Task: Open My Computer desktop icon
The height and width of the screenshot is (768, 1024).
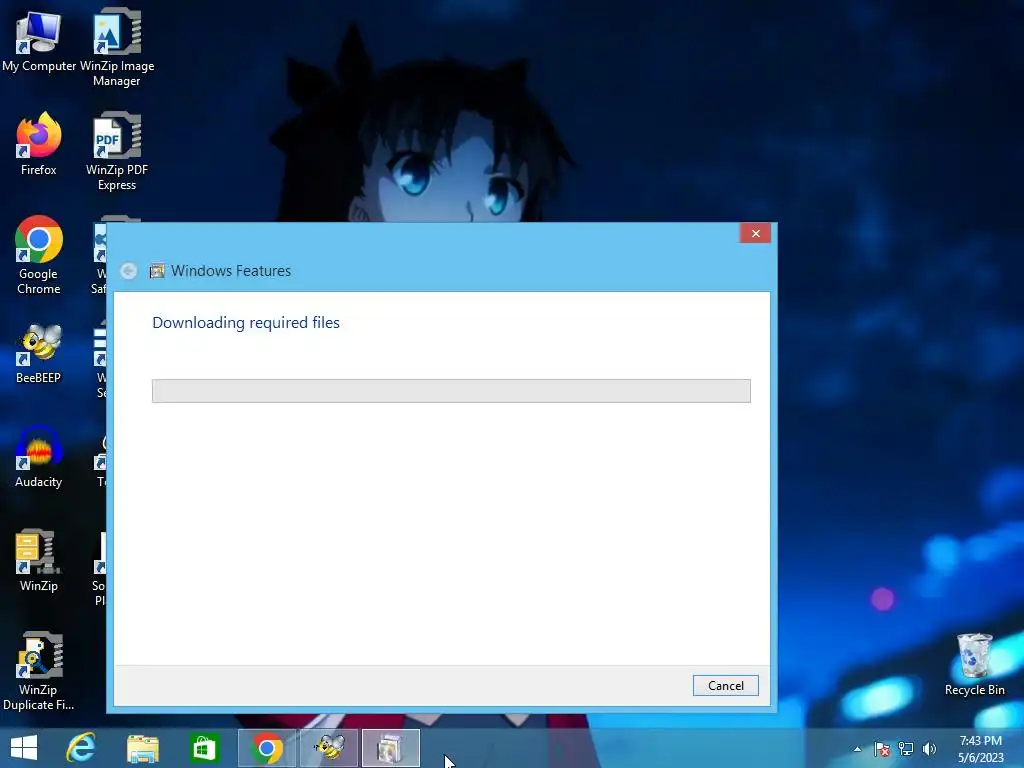Action: pos(39,40)
